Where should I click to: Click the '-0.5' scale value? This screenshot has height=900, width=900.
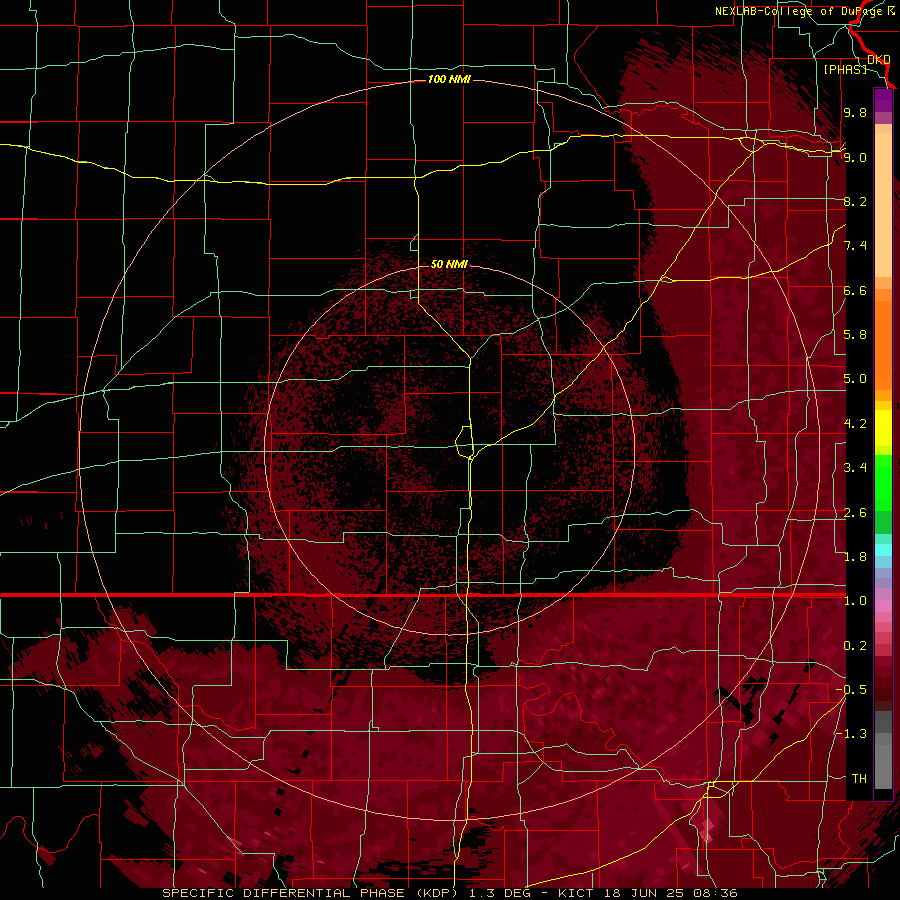[851, 690]
